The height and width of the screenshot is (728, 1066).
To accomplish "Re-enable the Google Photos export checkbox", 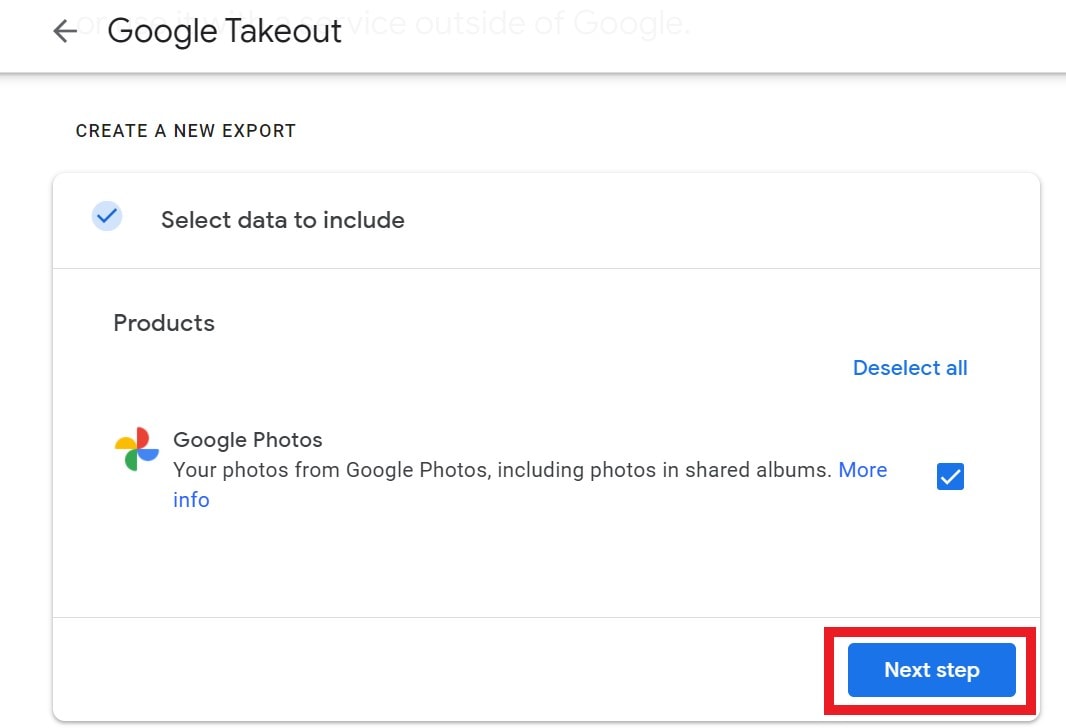I will [x=948, y=477].
